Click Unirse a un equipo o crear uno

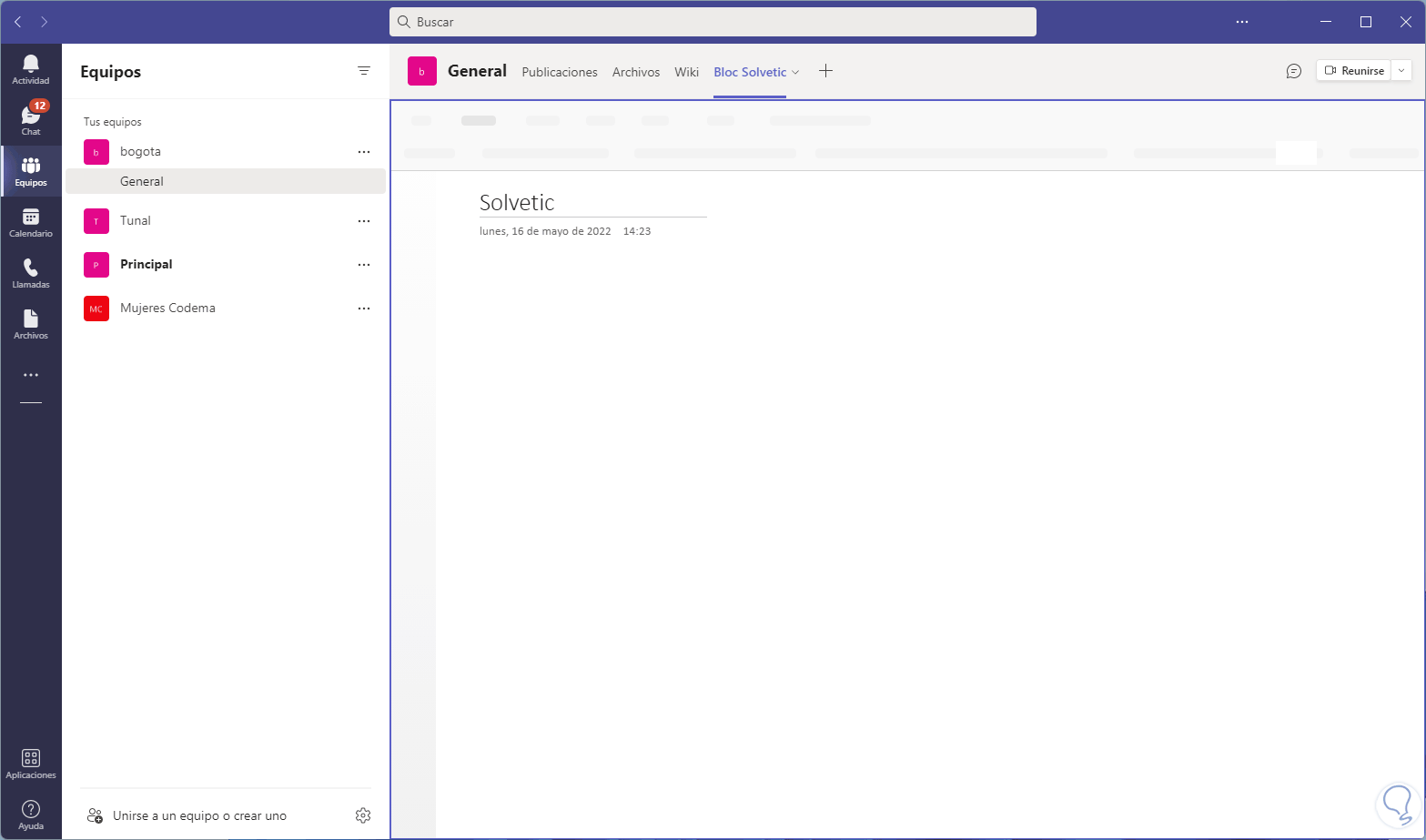click(199, 815)
